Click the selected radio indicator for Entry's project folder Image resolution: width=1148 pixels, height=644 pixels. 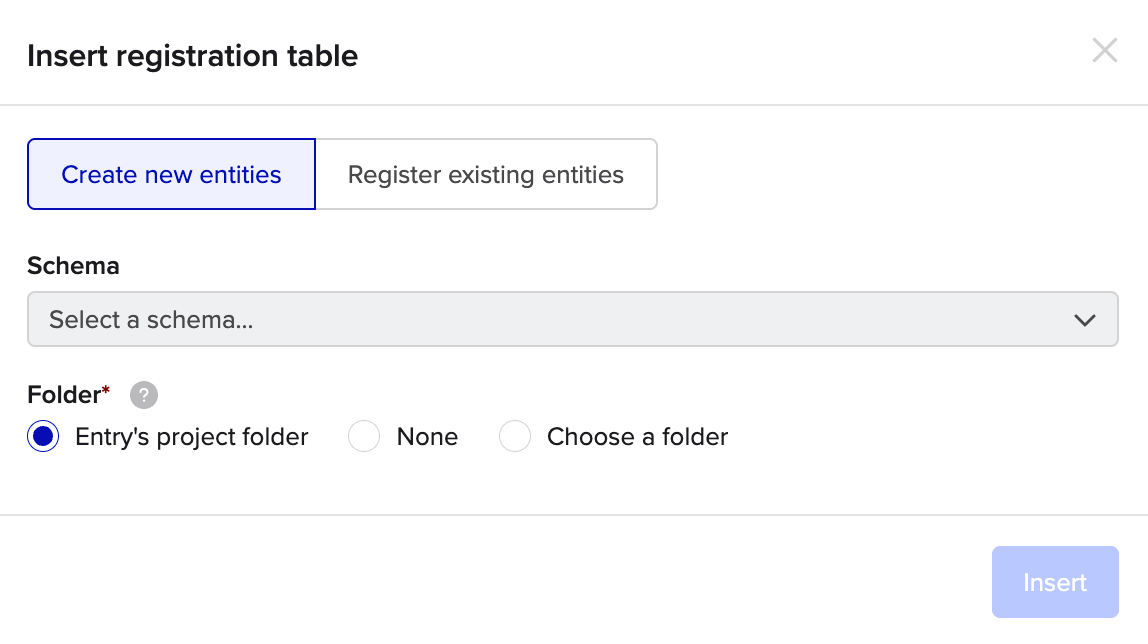[x=43, y=436]
